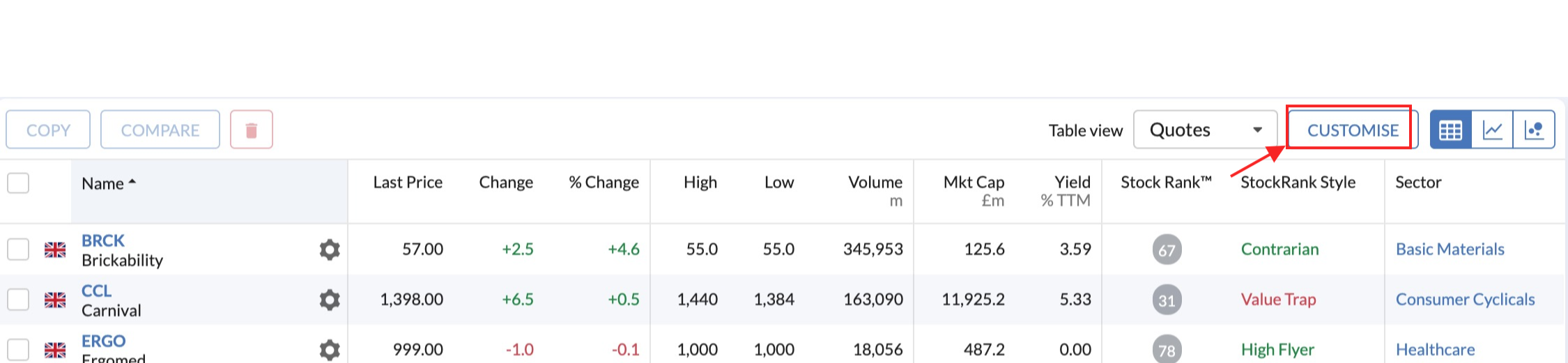Tick the checkbox for CCL row
This screenshot has height=363, width=1568.
(x=18, y=300)
